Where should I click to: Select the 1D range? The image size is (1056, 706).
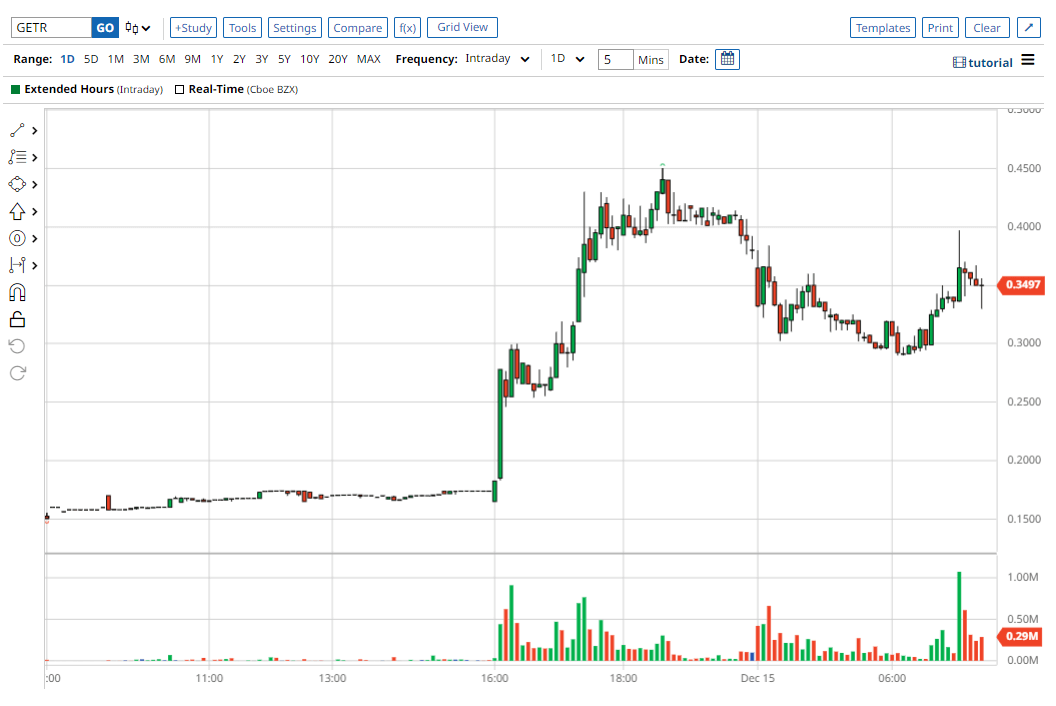67,59
